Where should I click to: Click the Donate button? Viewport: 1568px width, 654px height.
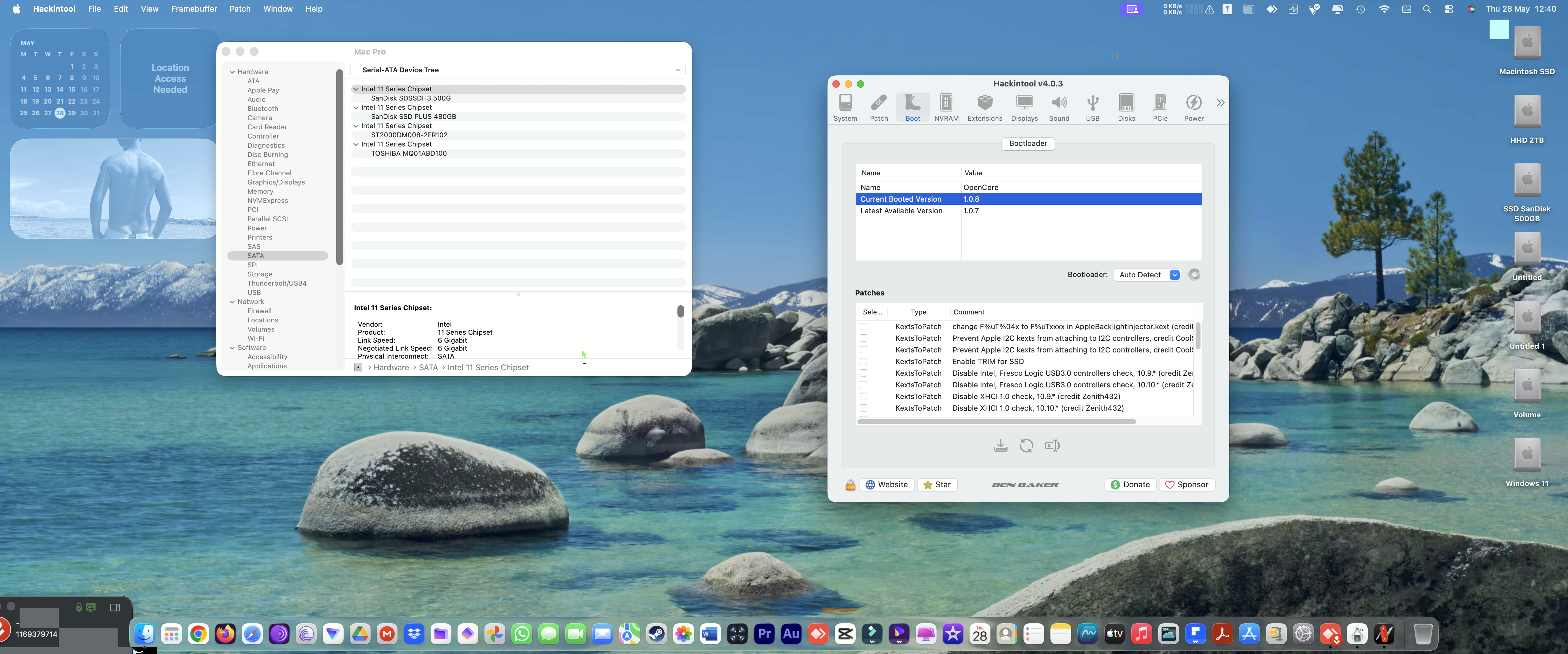pos(1130,485)
